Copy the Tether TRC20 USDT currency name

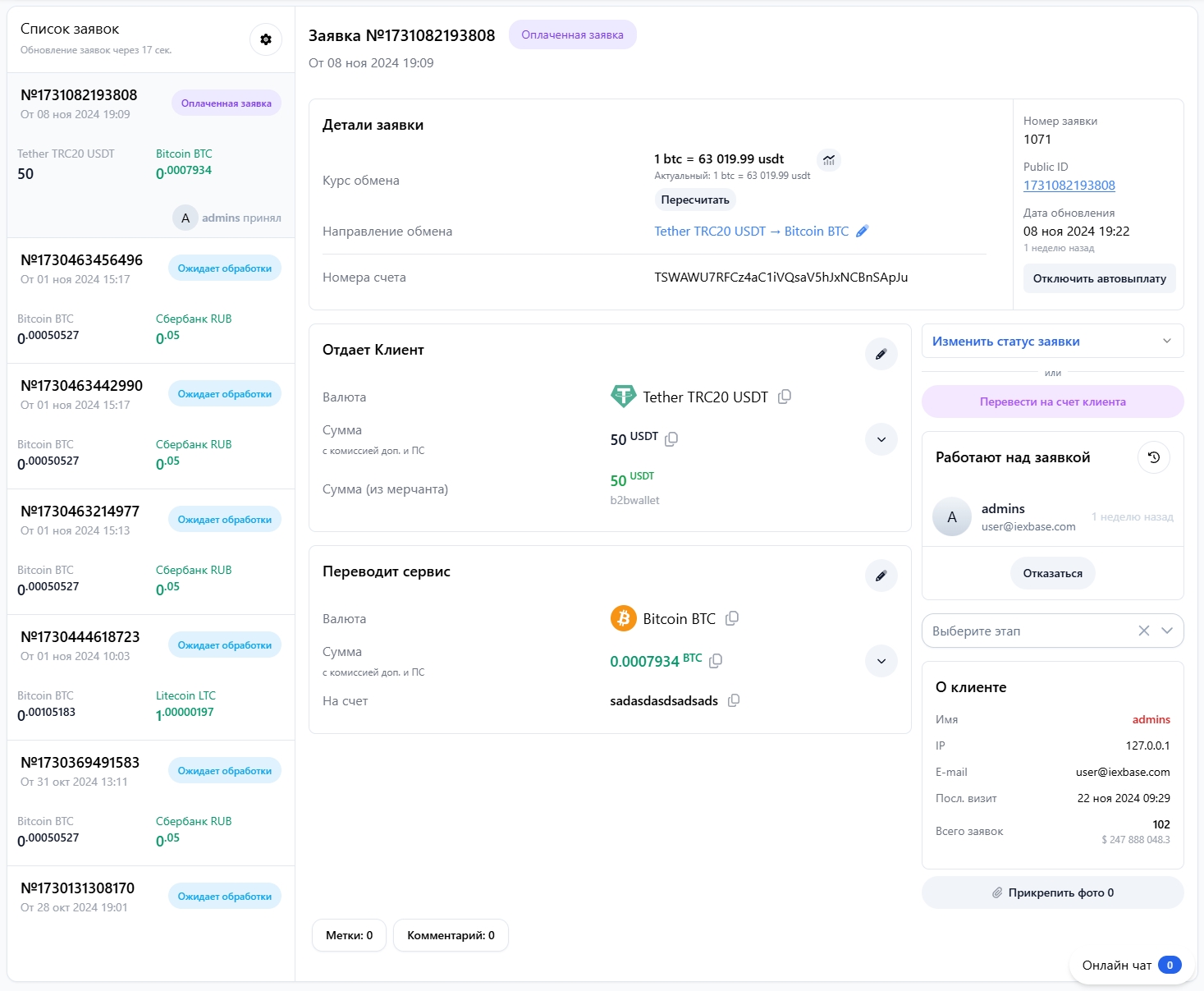pyautogui.click(x=785, y=397)
